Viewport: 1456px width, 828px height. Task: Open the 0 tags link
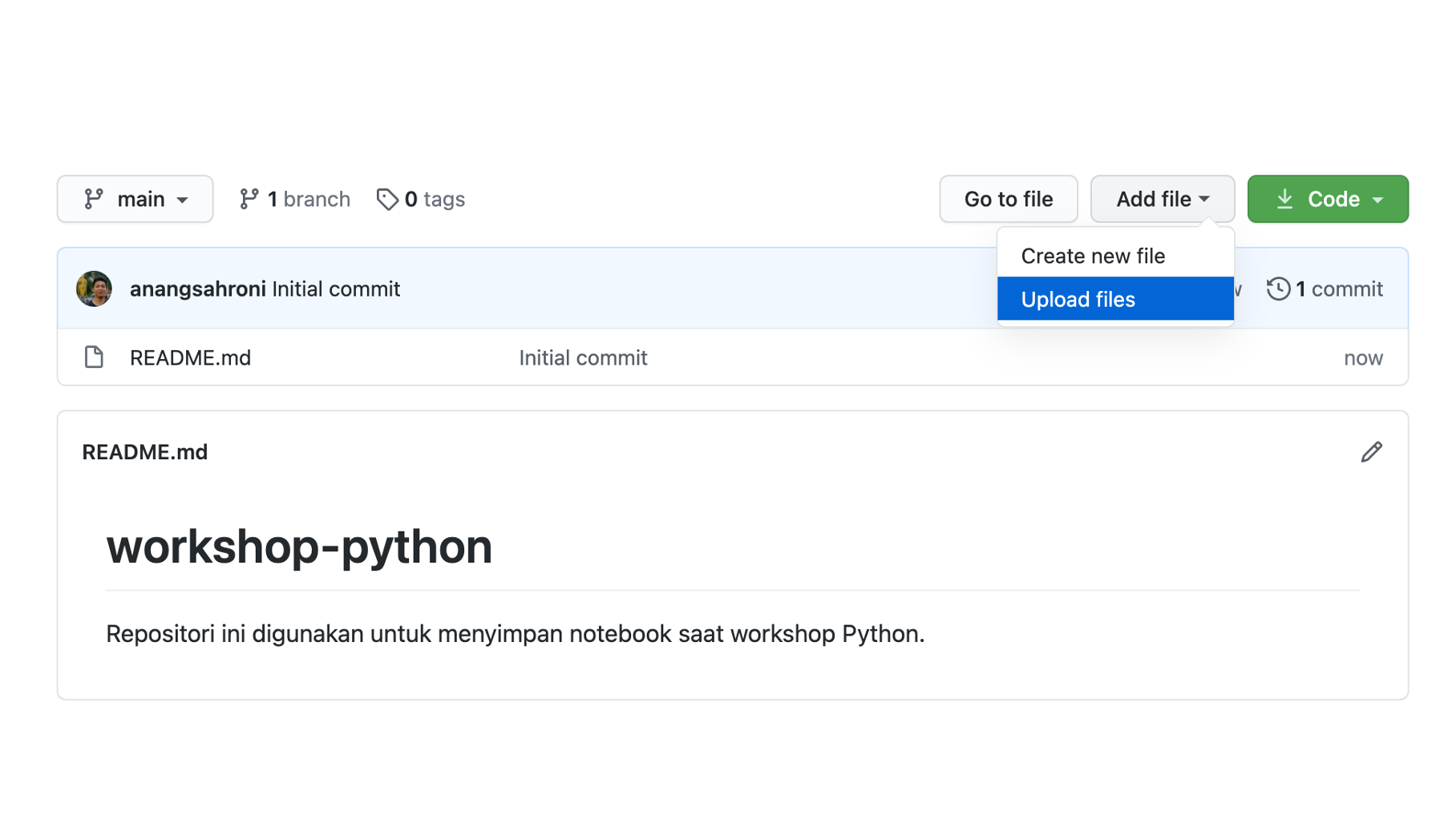click(x=435, y=199)
